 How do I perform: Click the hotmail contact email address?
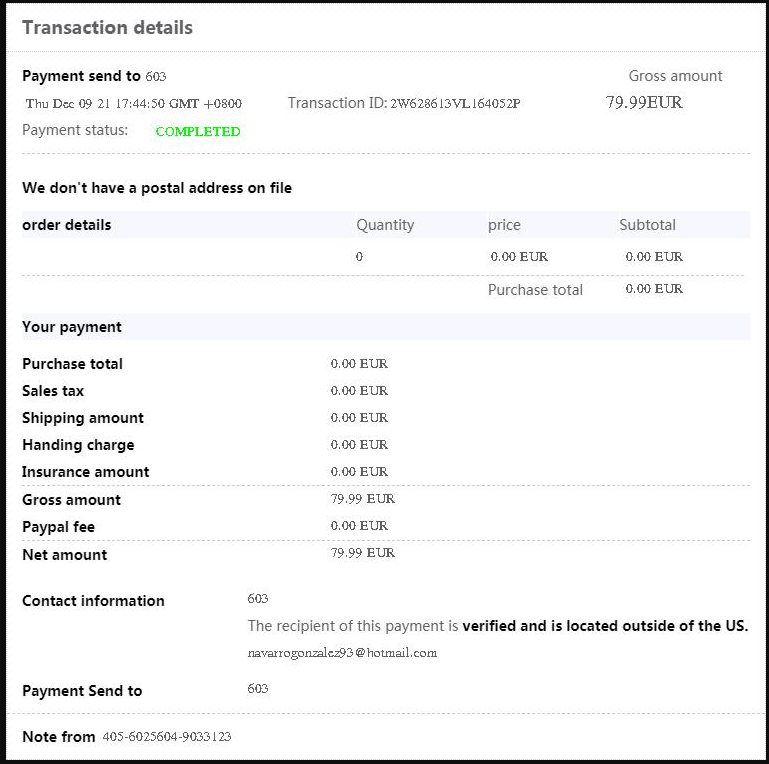pos(342,652)
